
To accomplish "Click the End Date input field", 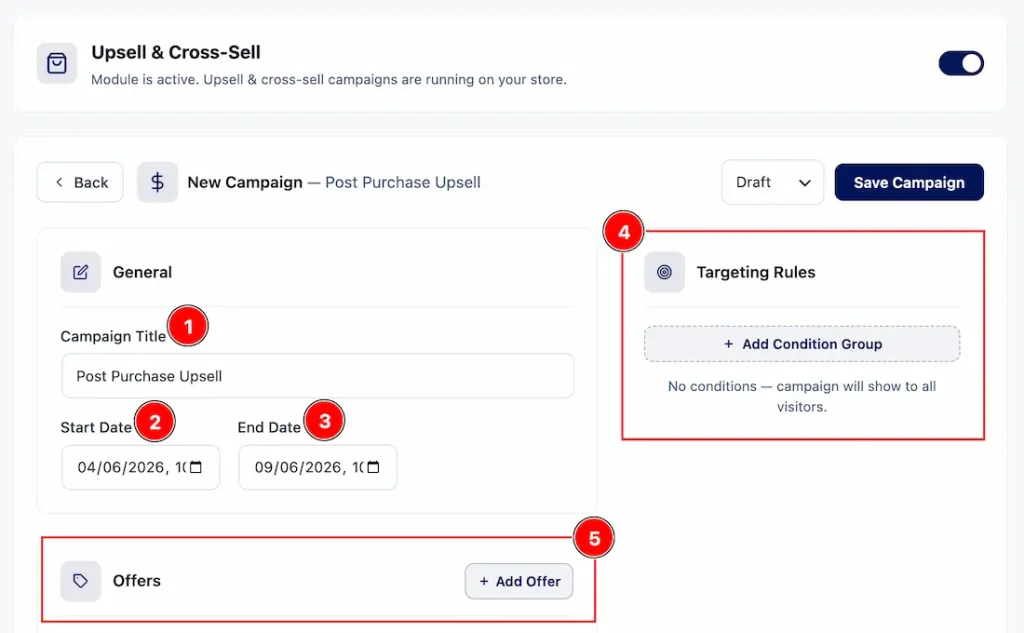I will (x=317, y=467).
